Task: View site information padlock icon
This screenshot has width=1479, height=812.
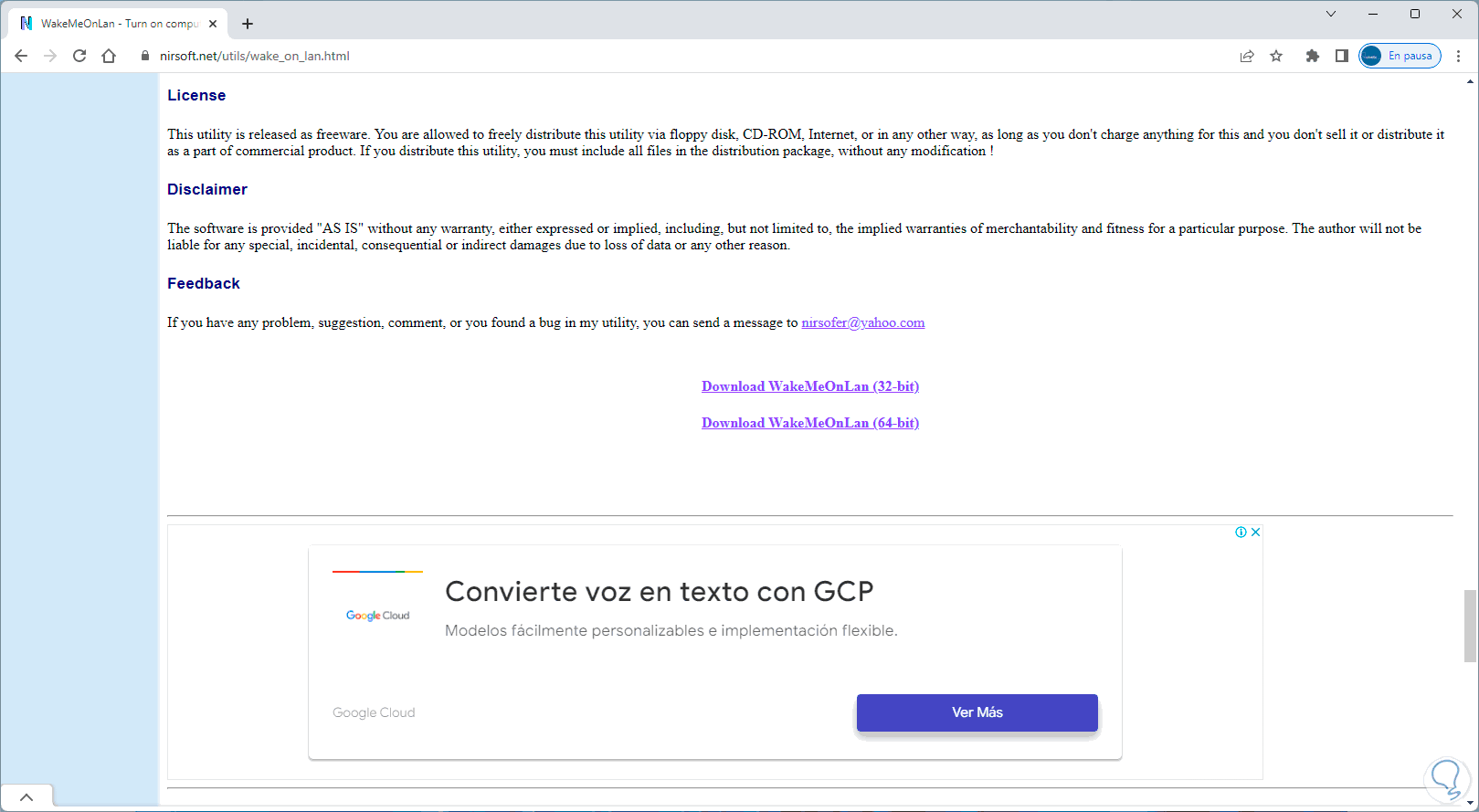Action: click(144, 56)
